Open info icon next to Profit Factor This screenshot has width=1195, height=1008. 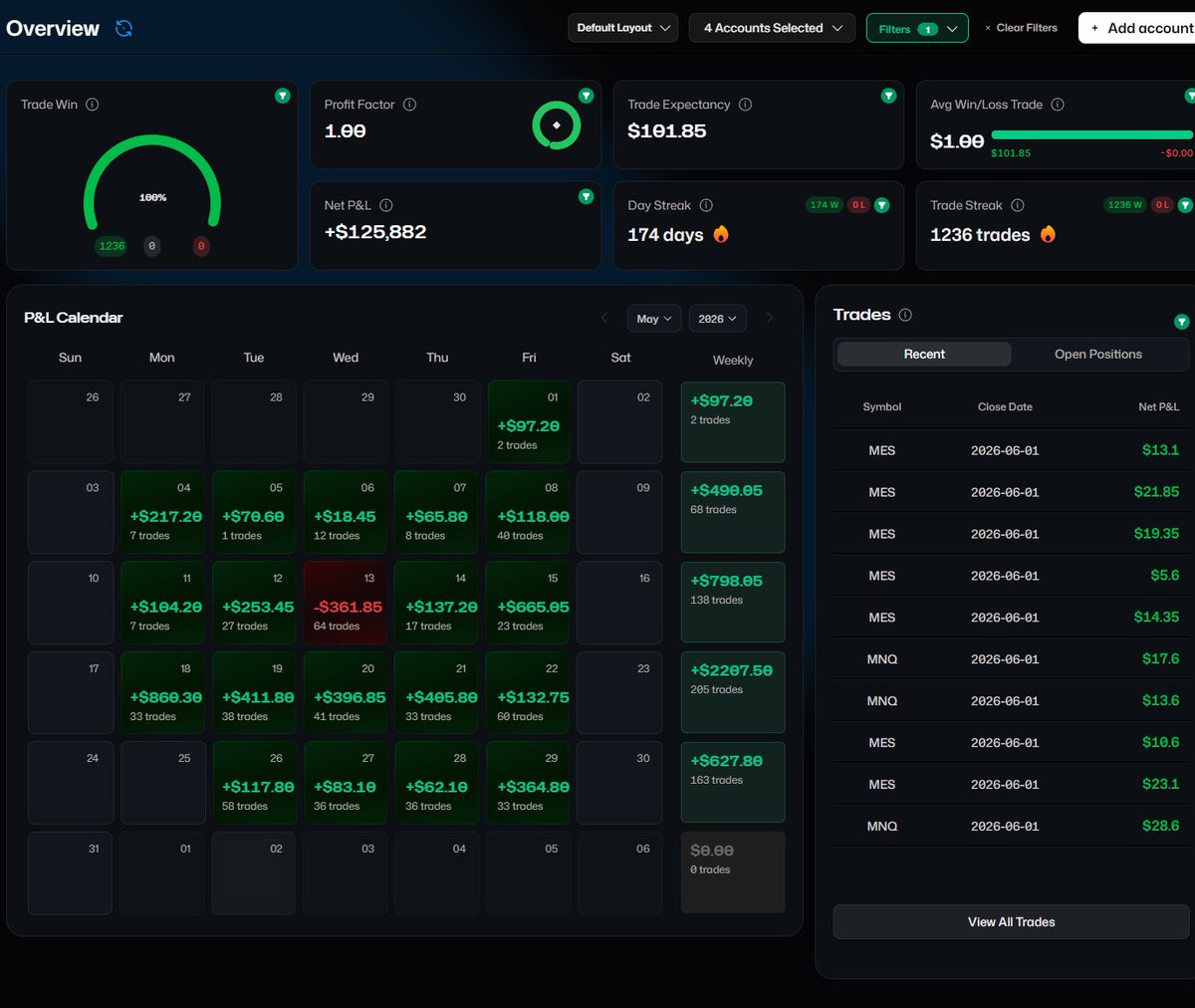click(x=409, y=105)
